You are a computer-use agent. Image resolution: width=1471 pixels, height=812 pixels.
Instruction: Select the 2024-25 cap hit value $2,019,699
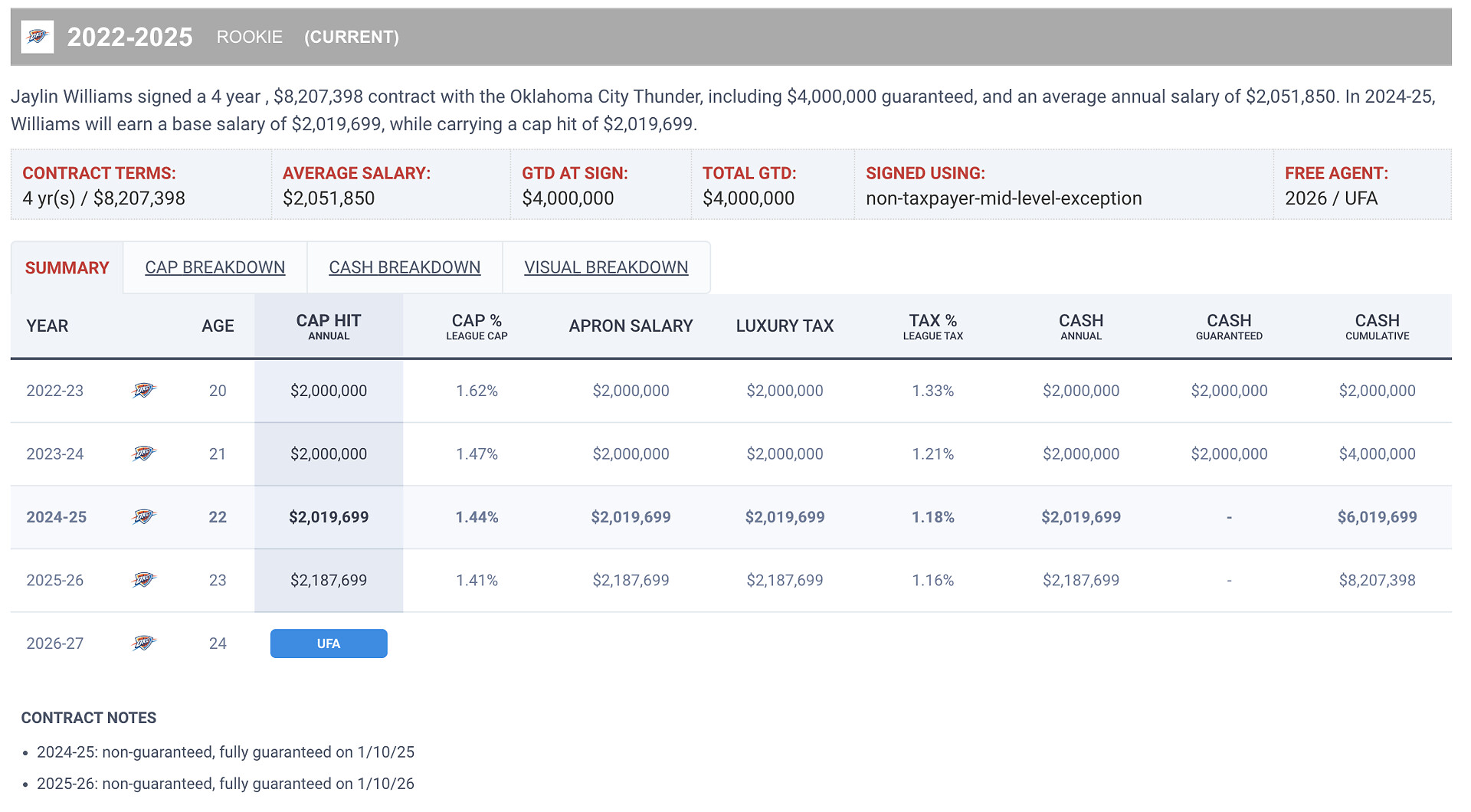pyautogui.click(x=329, y=517)
